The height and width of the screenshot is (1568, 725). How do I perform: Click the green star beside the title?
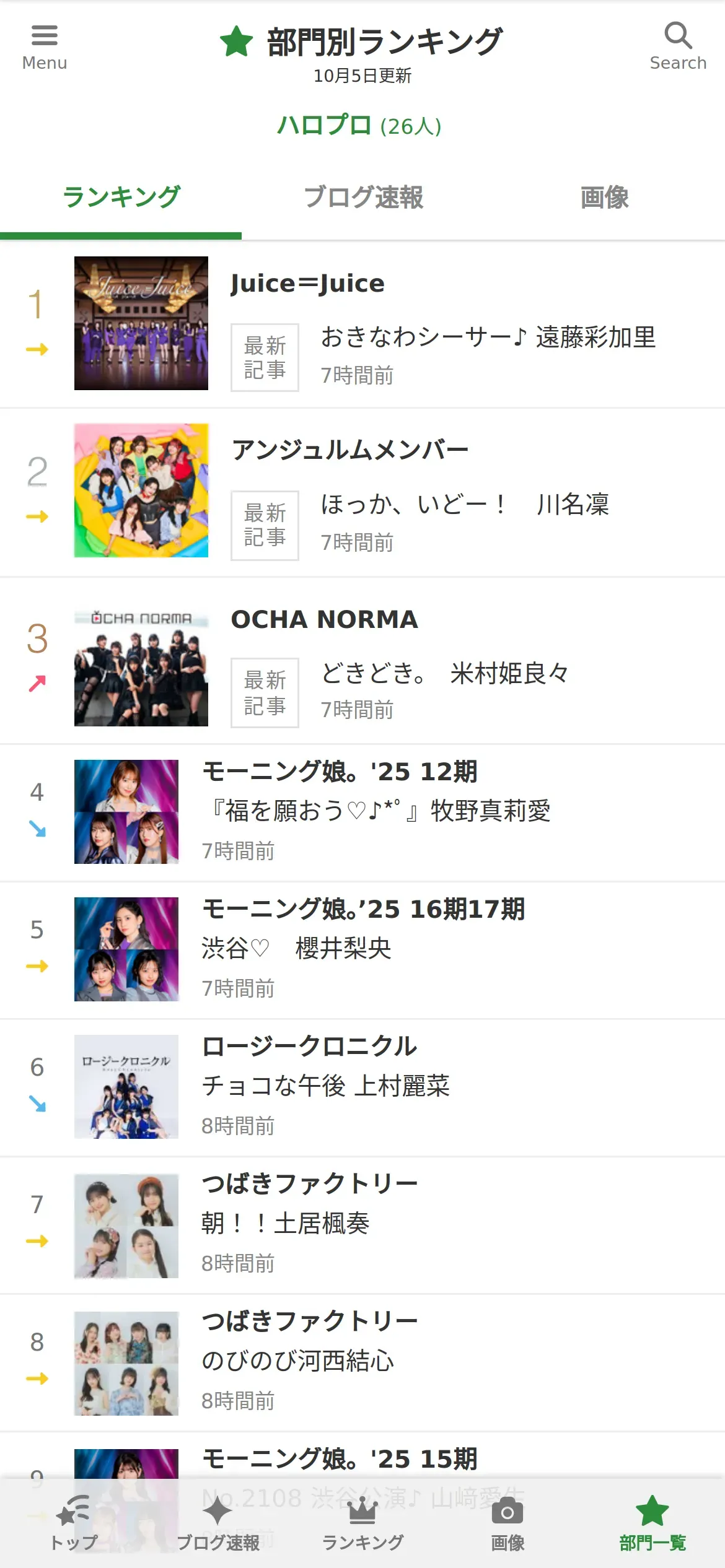tap(237, 42)
